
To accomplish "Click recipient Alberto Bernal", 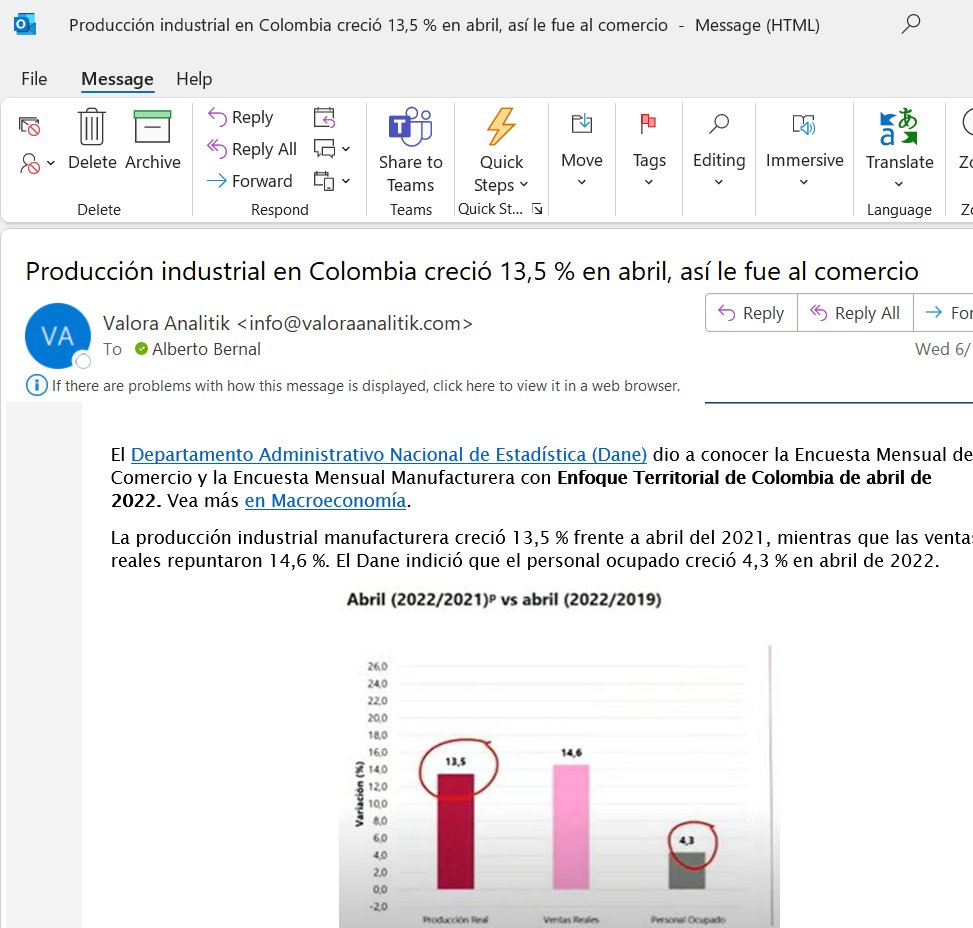I will coord(206,349).
